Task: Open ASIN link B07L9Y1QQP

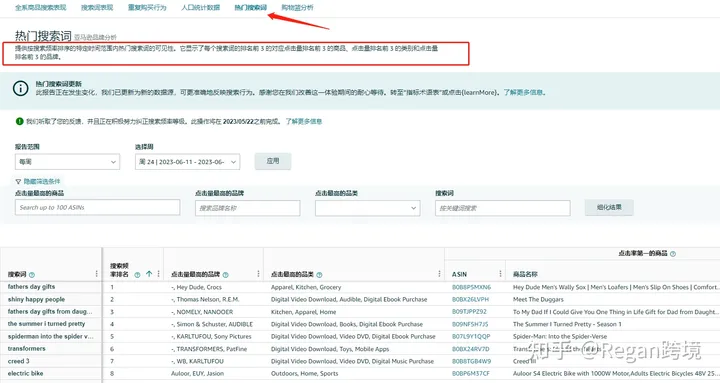Action: pyautogui.click(x=471, y=337)
